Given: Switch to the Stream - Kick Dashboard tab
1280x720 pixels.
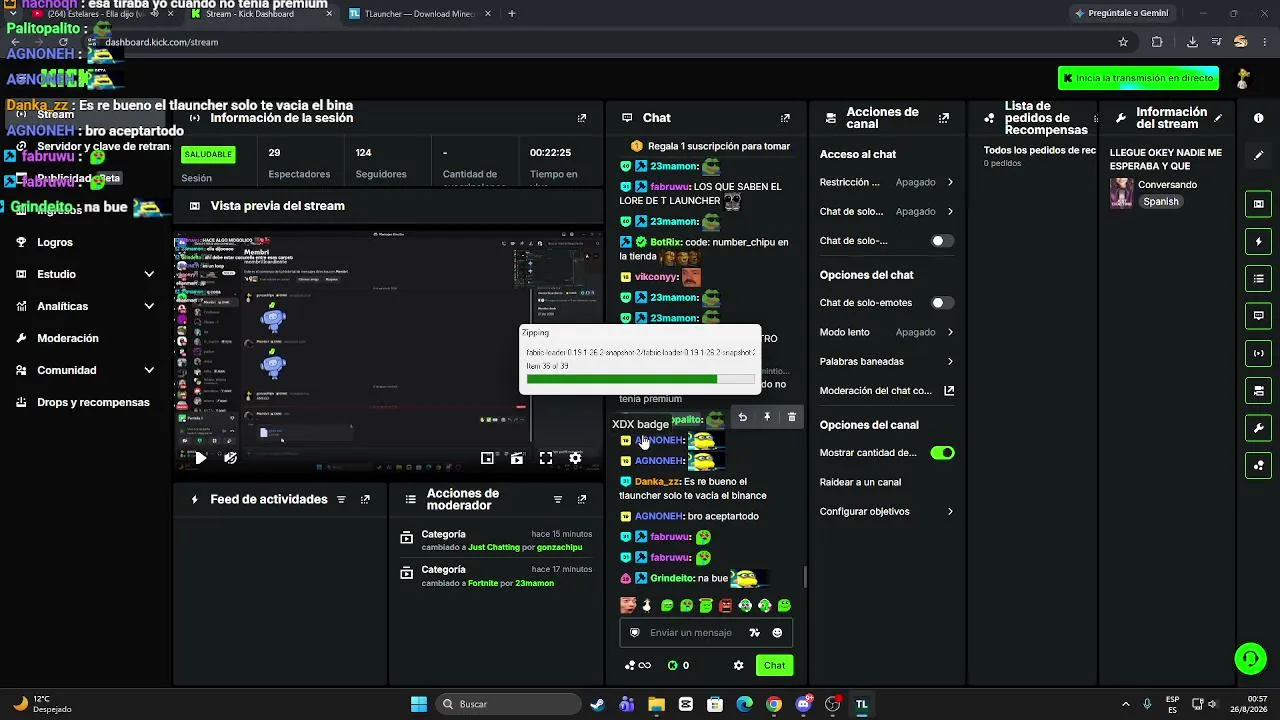Looking at the screenshot, I should tap(260, 14).
